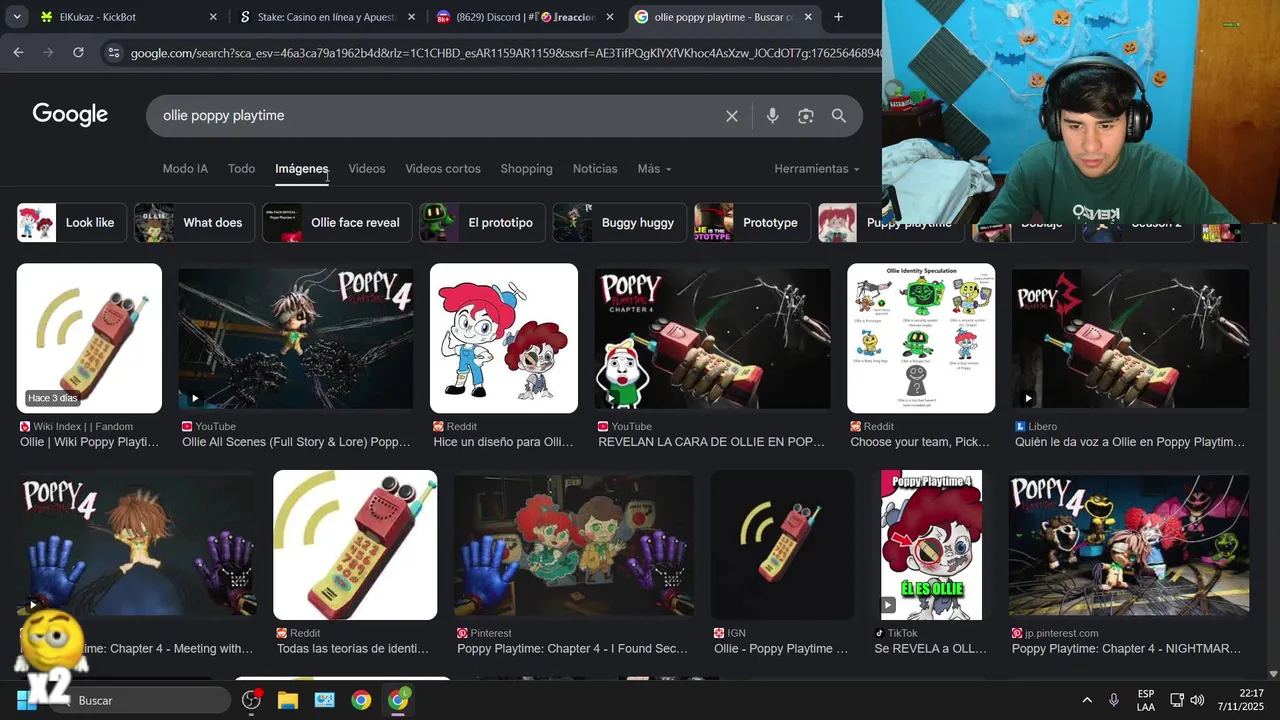Show hidden system tray icons chevron
This screenshot has width=1280, height=720.
1087,700
